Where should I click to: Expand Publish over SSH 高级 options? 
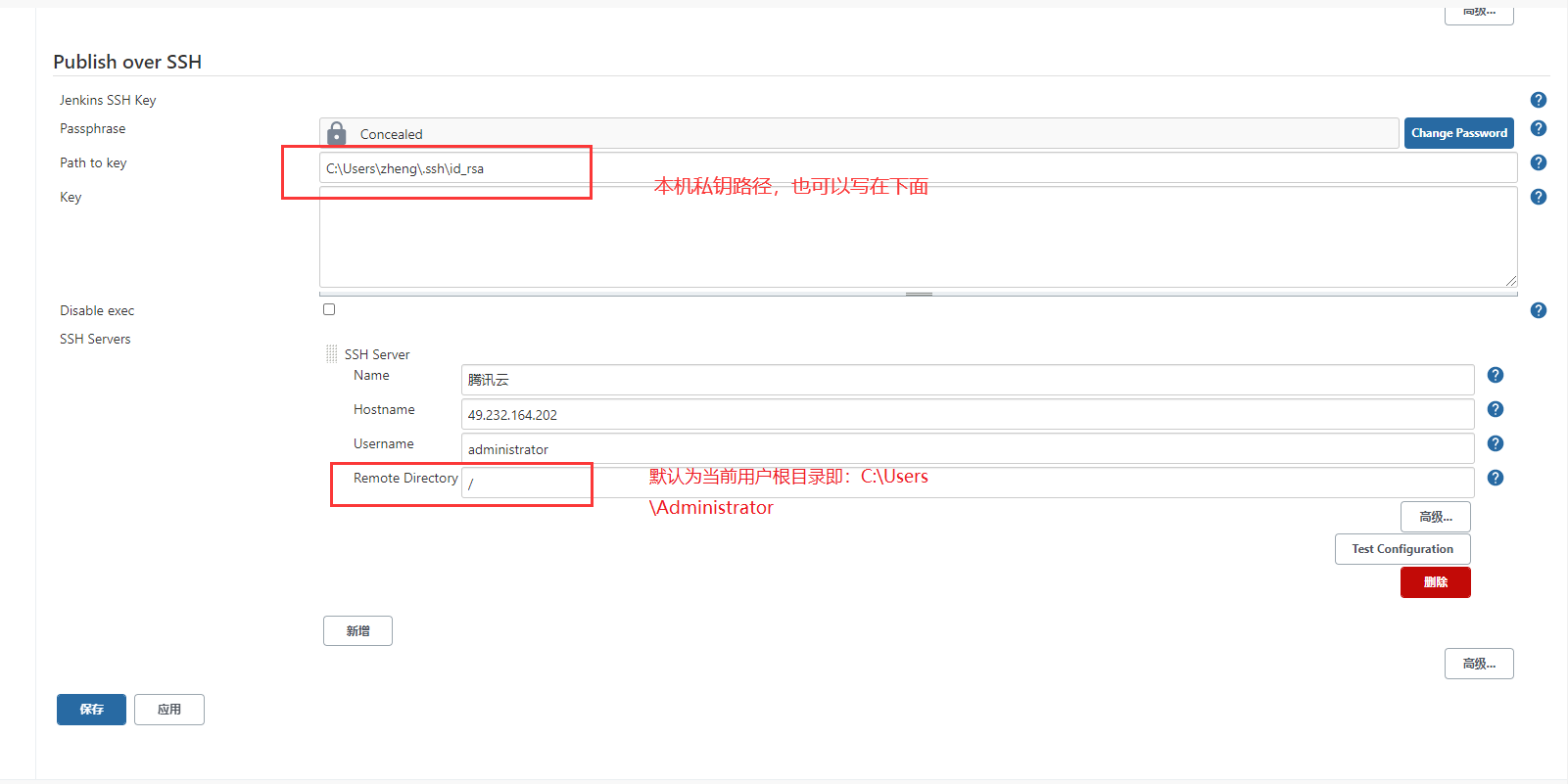pyautogui.click(x=1479, y=664)
